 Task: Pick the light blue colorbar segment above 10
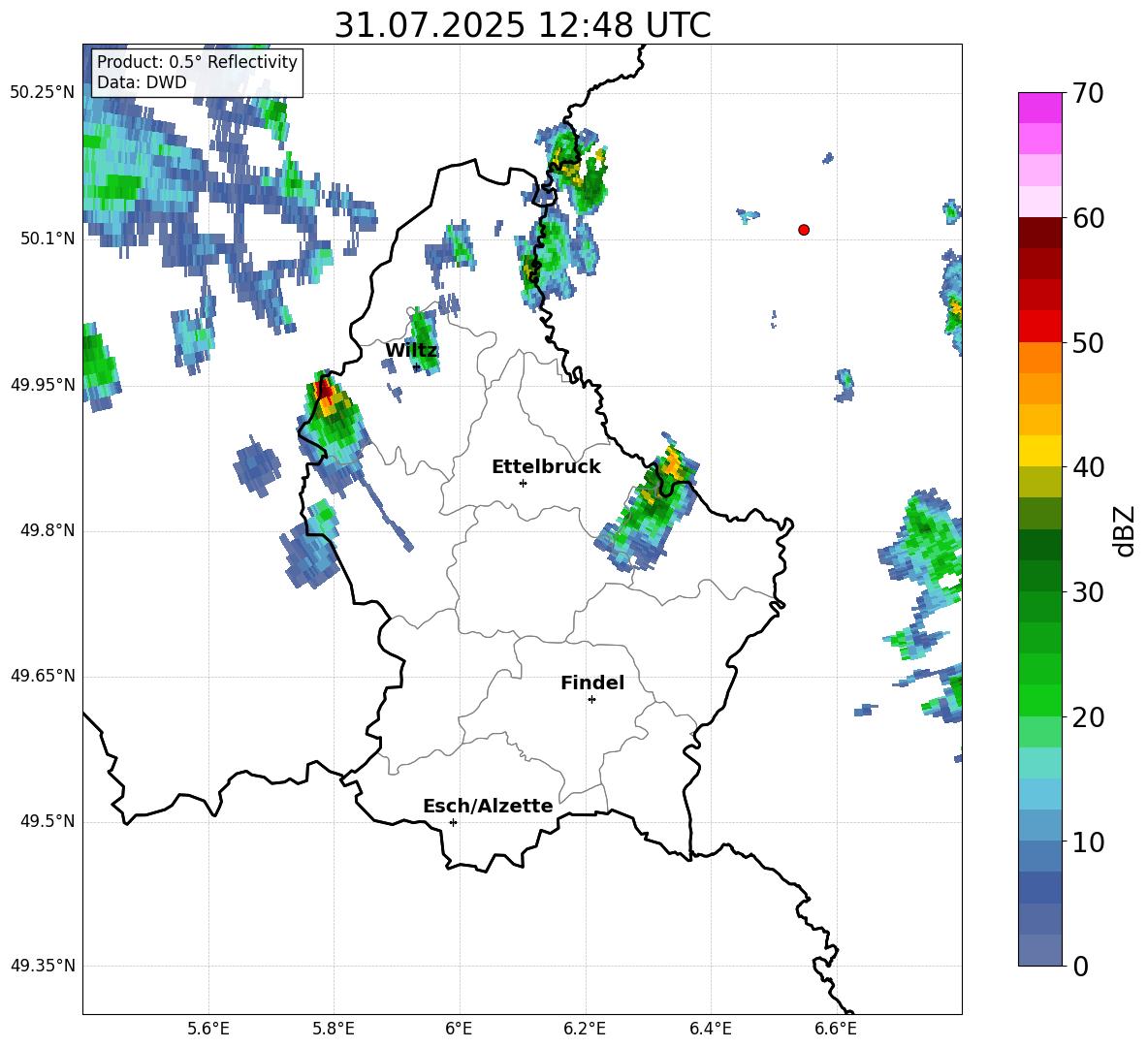point(1039,826)
